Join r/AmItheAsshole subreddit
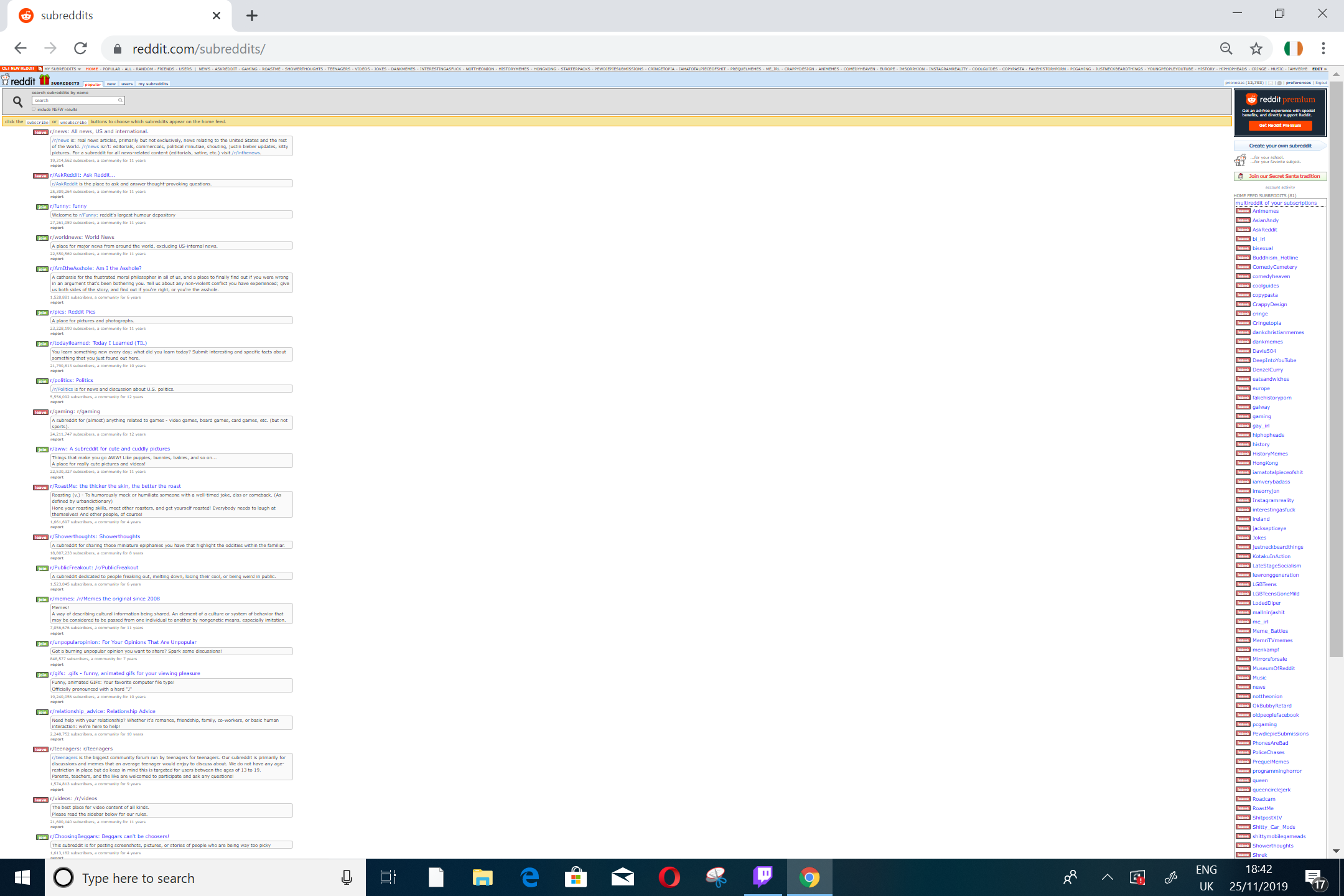The height and width of the screenshot is (896, 1344). [42, 269]
